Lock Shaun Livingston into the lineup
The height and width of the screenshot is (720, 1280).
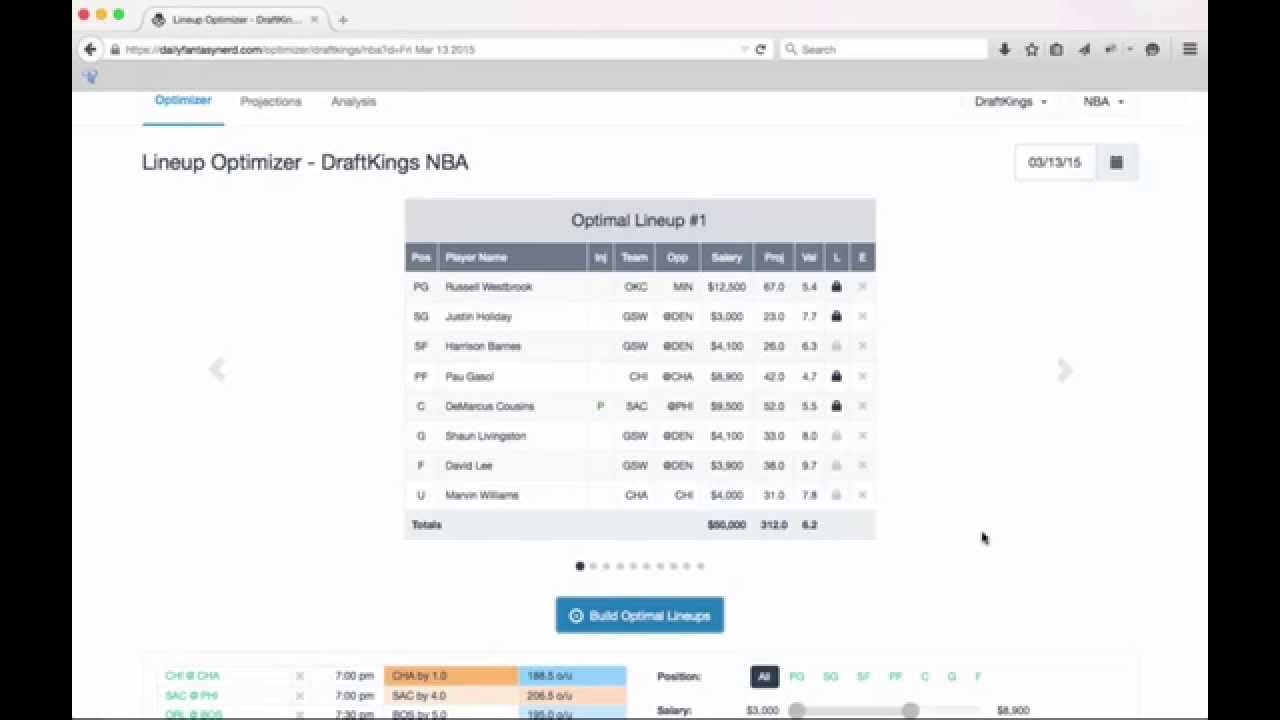click(836, 436)
